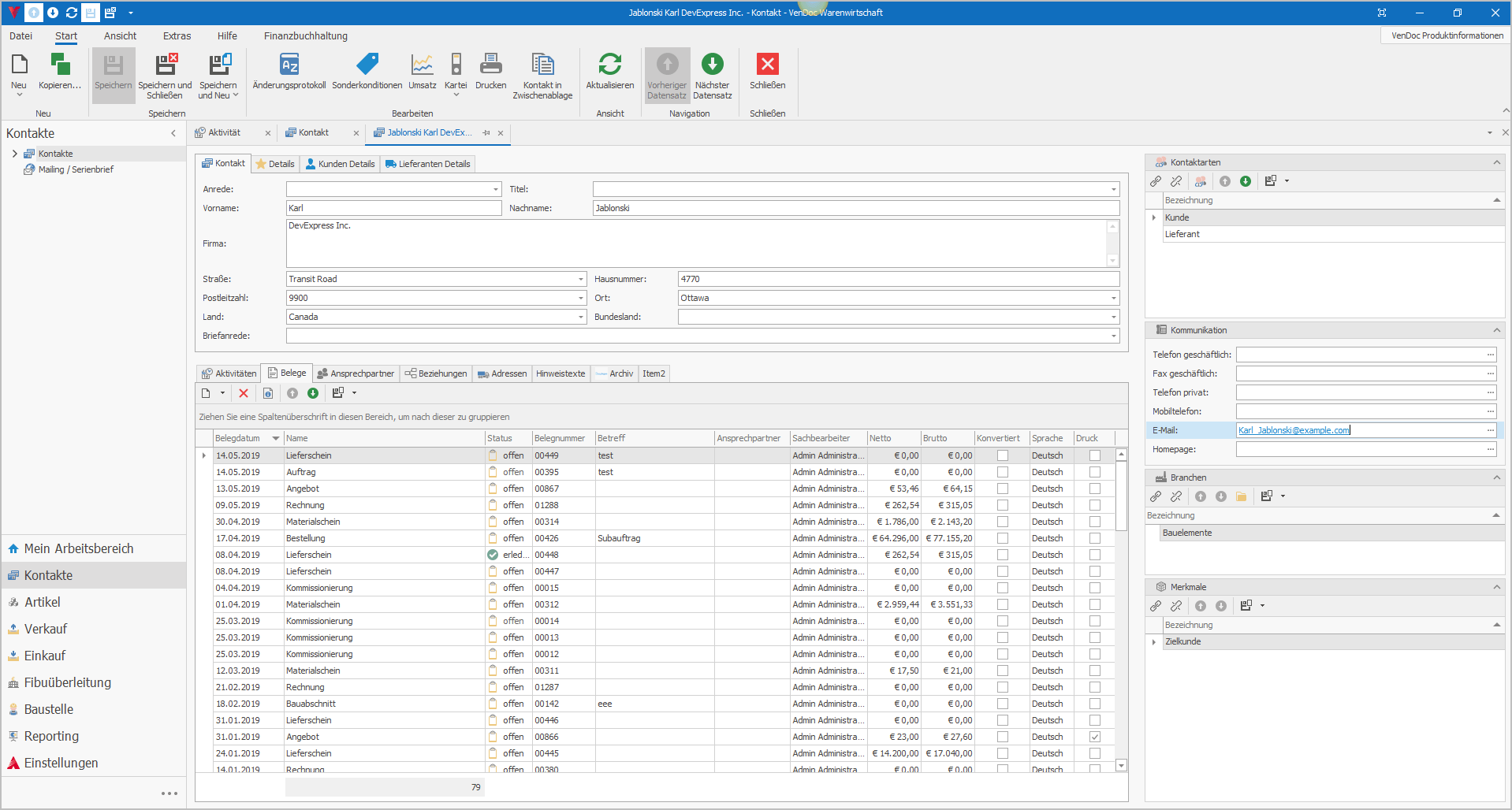Click the Nächster Datensatz button

pos(712,75)
